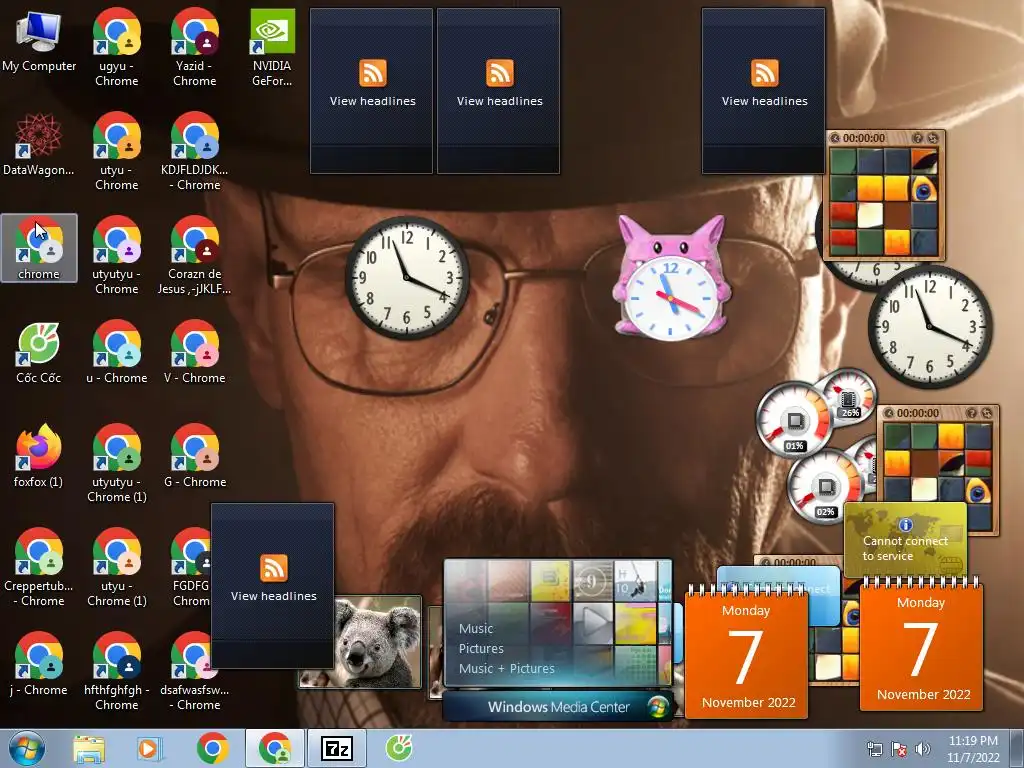The width and height of the screenshot is (1024, 768).
Task: Open the Corazn de Jesus Chrome shortcut
Action: (x=195, y=255)
